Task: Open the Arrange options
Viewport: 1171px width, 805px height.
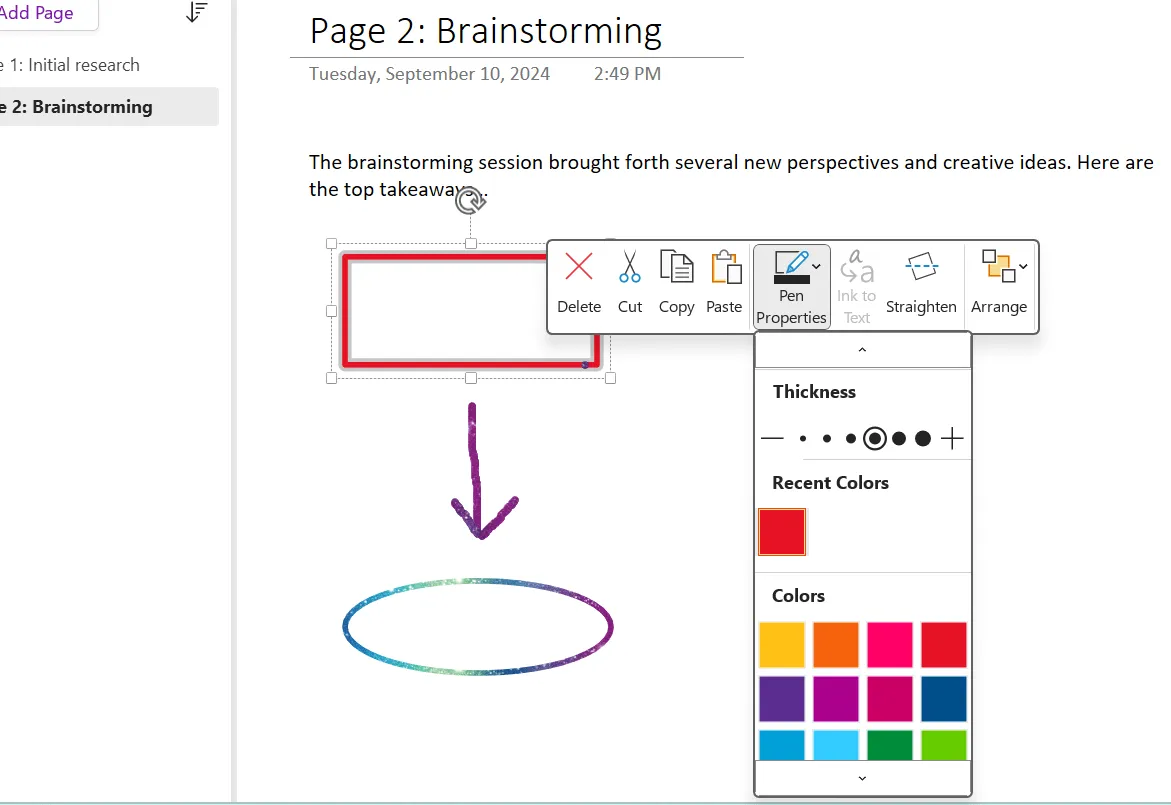Action: (x=999, y=284)
